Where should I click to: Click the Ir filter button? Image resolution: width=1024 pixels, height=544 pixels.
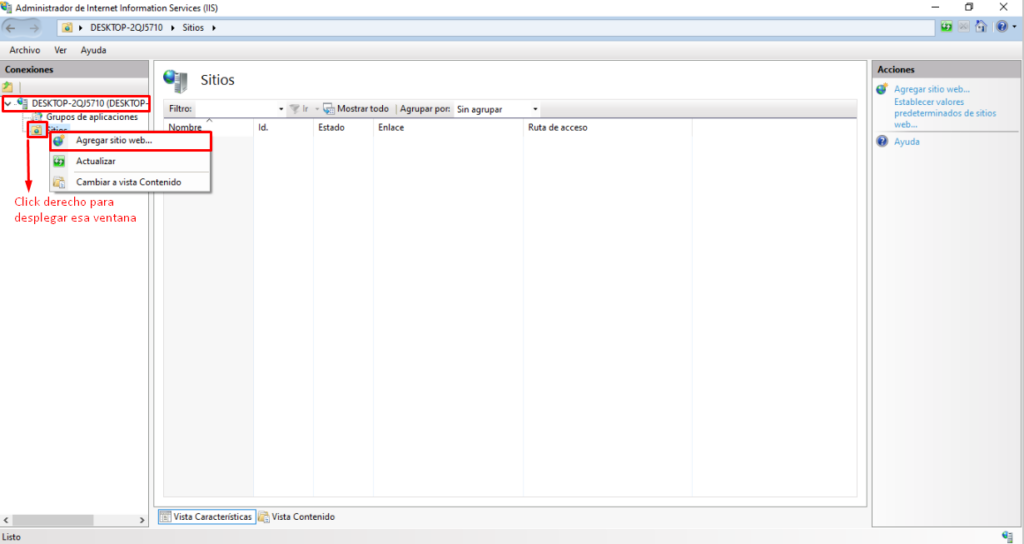299,109
